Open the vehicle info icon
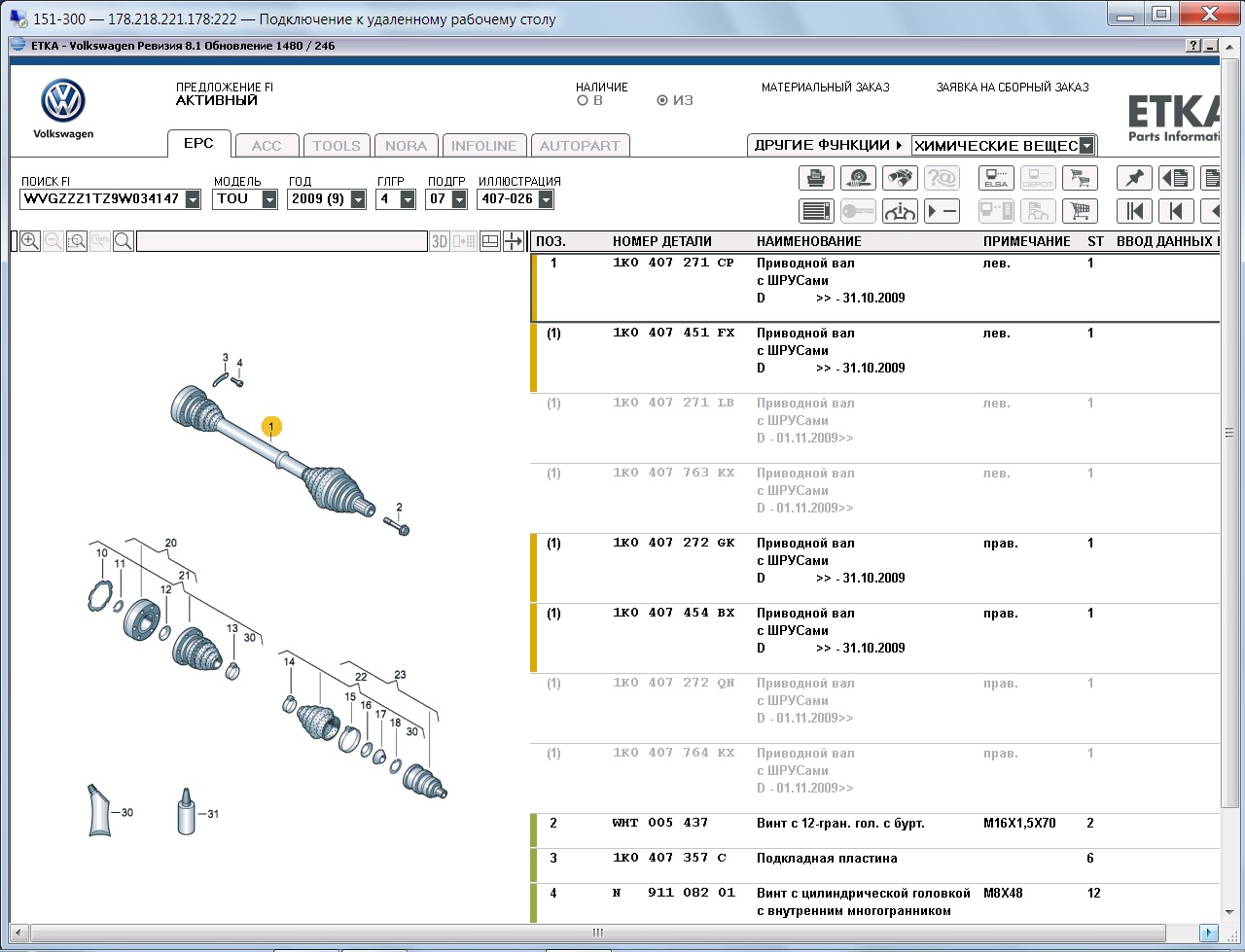The height and width of the screenshot is (952, 1245). coord(900,211)
